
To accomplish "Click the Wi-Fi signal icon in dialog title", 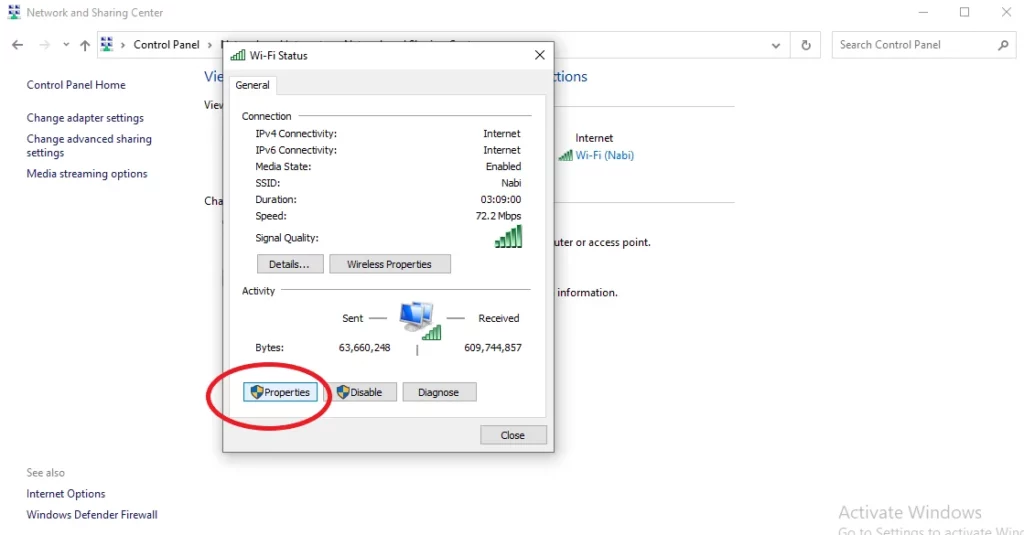I will [x=238, y=56].
